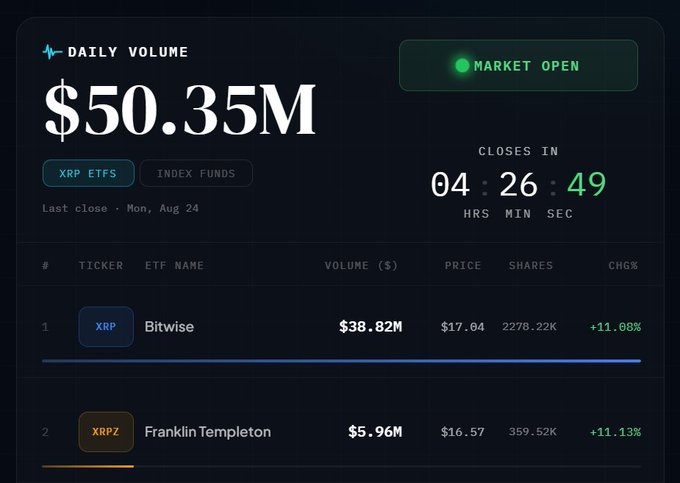Sort by the CHG% column header
Image resolution: width=680 pixels, height=483 pixels.
coord(623,265)
